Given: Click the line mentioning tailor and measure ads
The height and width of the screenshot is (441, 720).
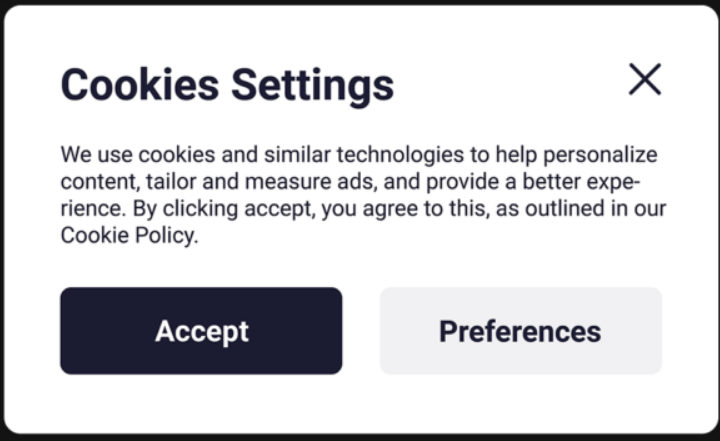Looking at the screenshot, I should 350,183.
